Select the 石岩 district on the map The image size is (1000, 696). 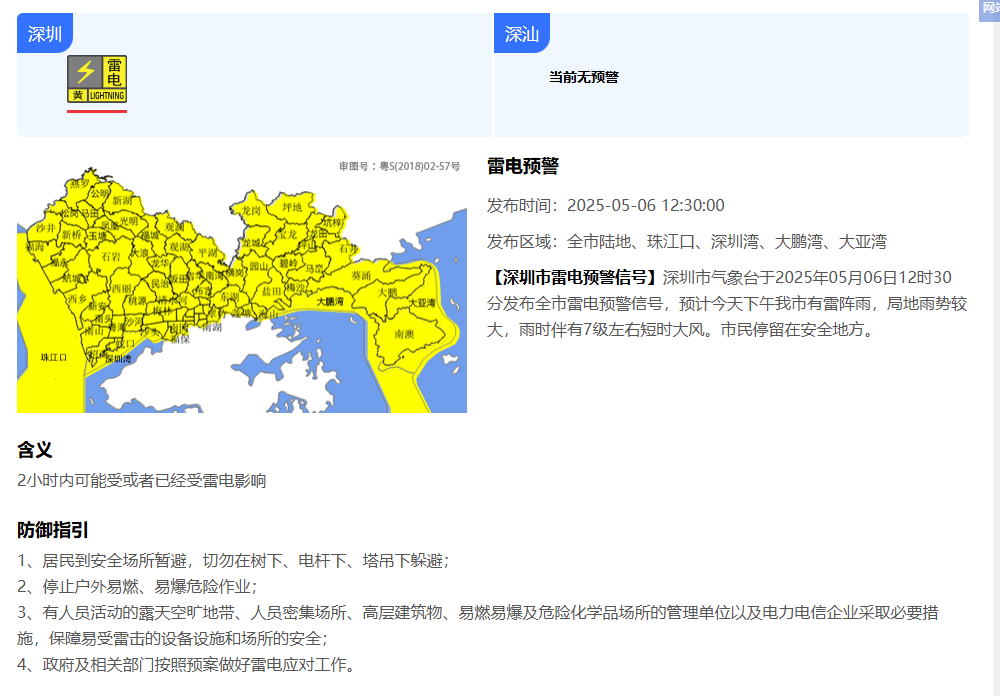point(110,257)
